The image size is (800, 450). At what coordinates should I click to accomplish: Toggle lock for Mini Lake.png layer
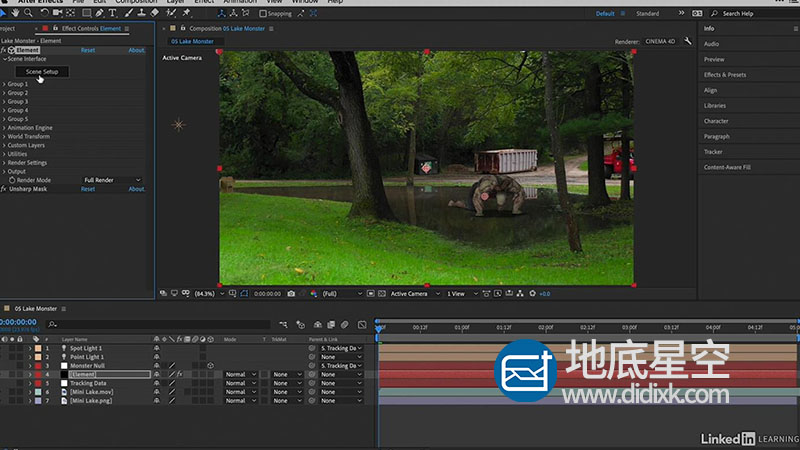tap(20, 401)
